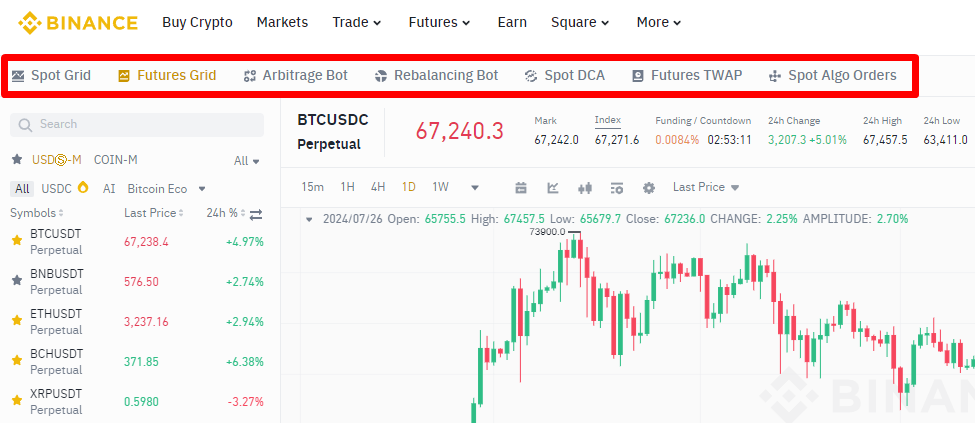Click the swap icon beside 24h %

[x=255, y=213]
